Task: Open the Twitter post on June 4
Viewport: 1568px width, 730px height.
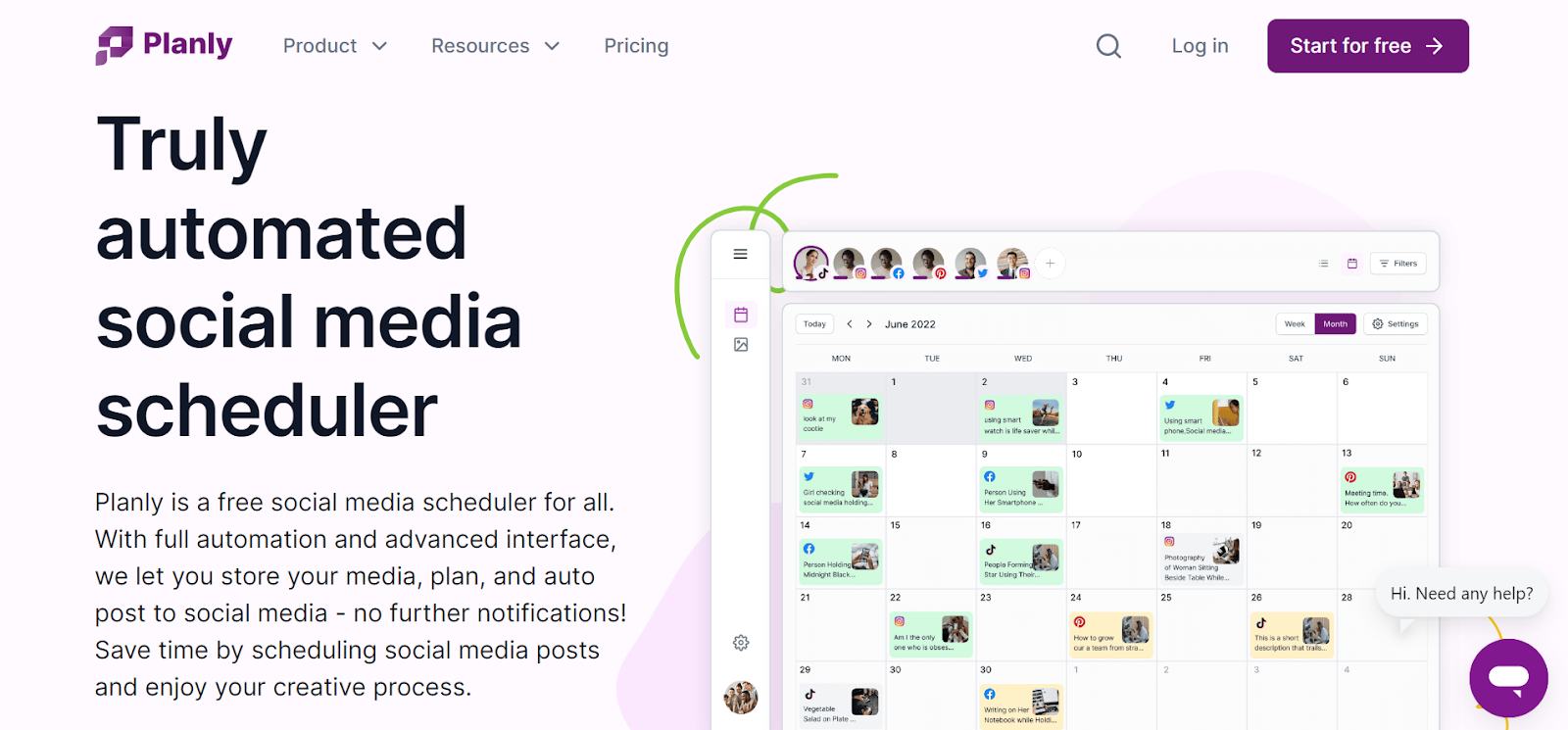Action: point(1202,416)
